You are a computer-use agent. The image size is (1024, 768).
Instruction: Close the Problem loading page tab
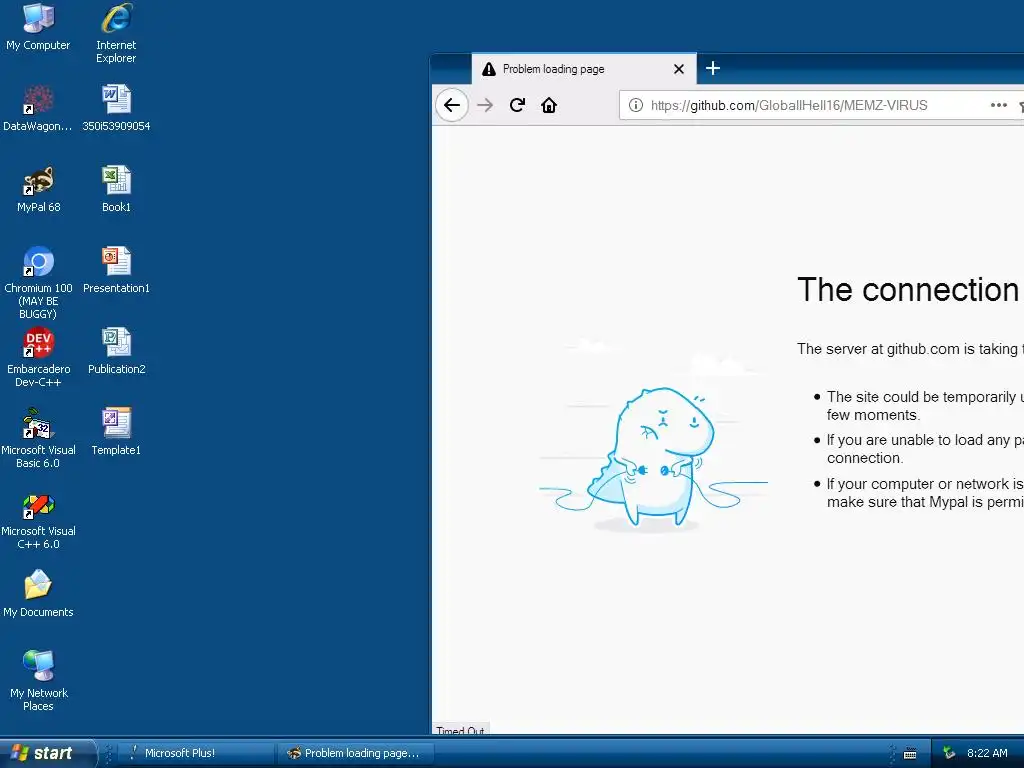click(x=679, y=69)
